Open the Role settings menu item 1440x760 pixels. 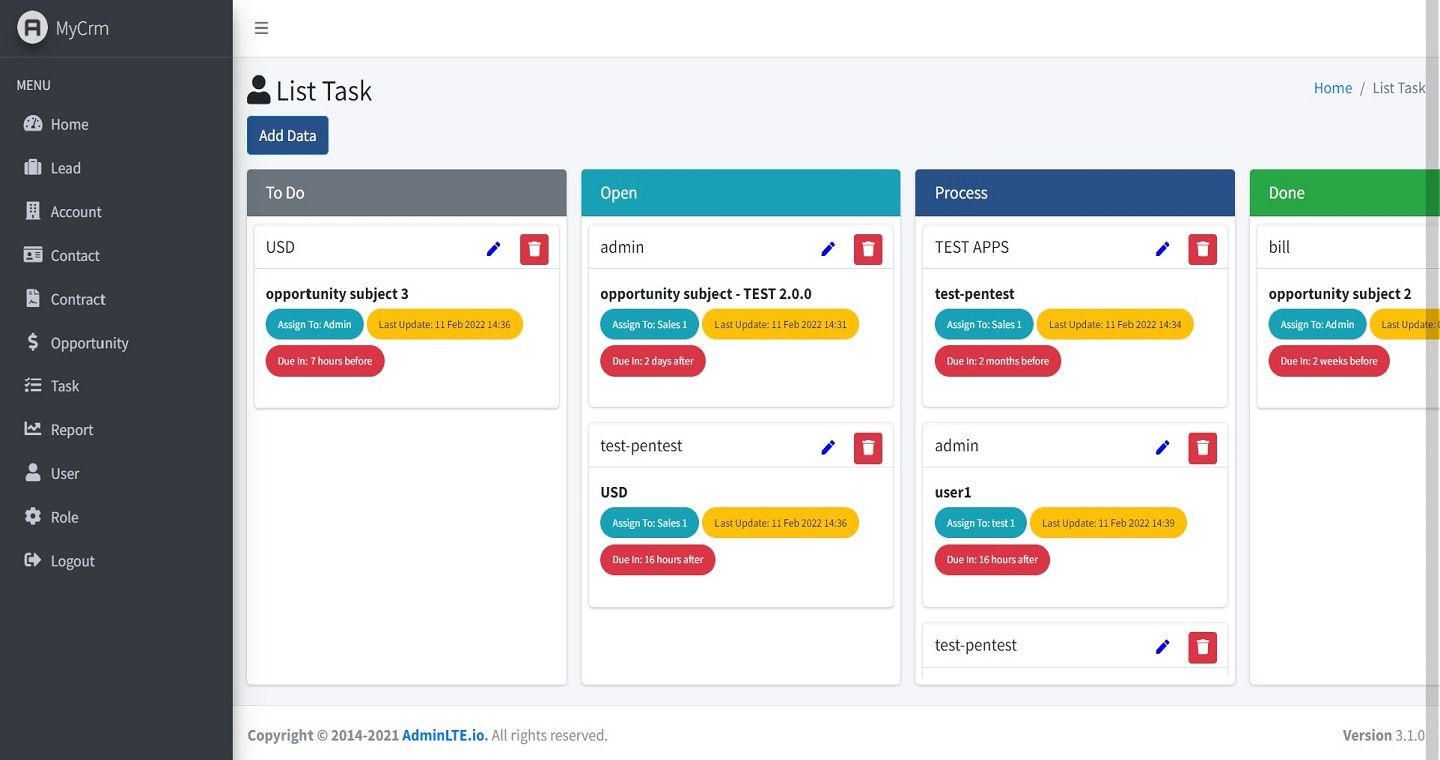click(64, 517)
